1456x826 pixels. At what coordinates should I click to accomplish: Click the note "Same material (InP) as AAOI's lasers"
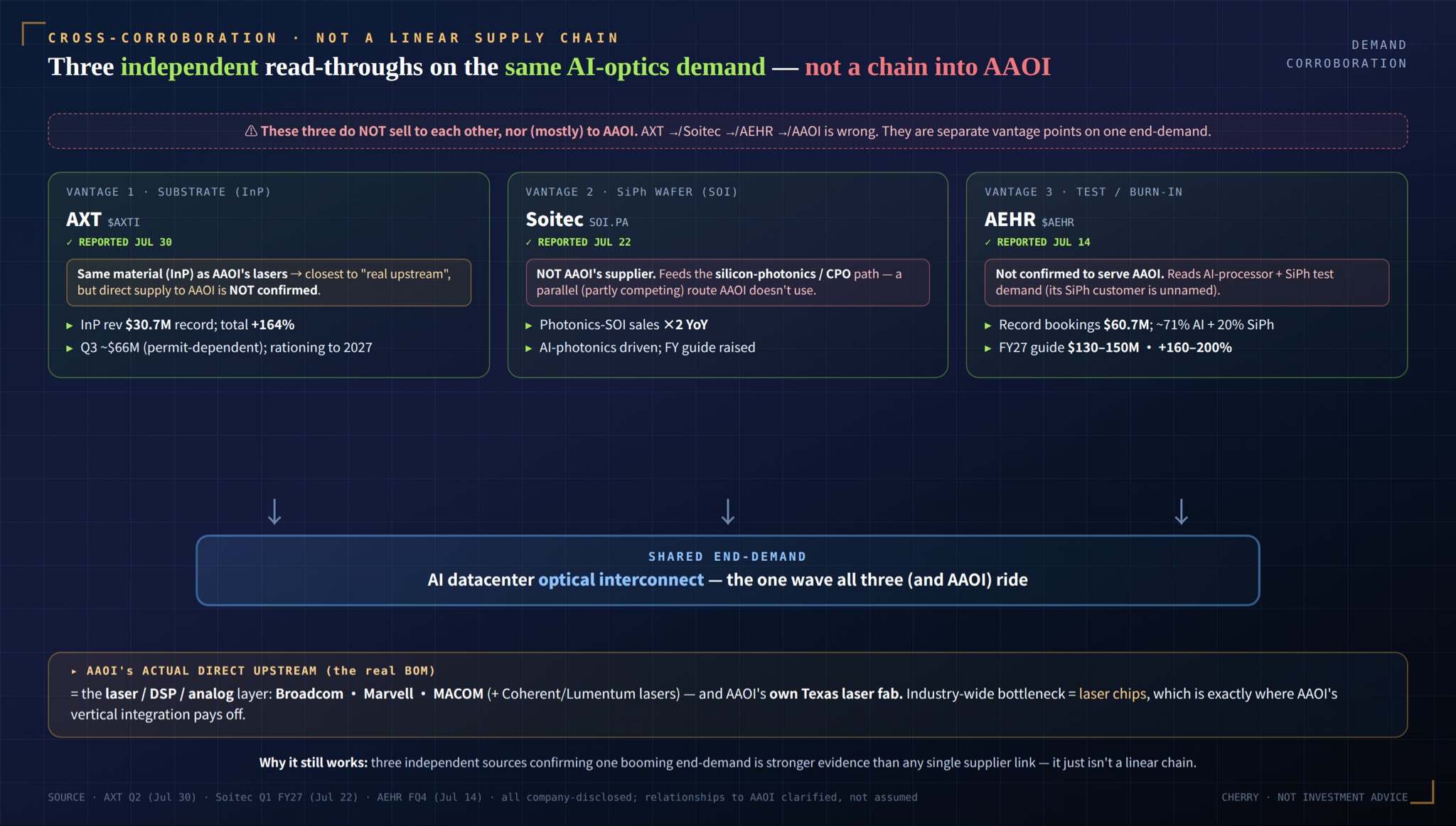pos(183,274)
